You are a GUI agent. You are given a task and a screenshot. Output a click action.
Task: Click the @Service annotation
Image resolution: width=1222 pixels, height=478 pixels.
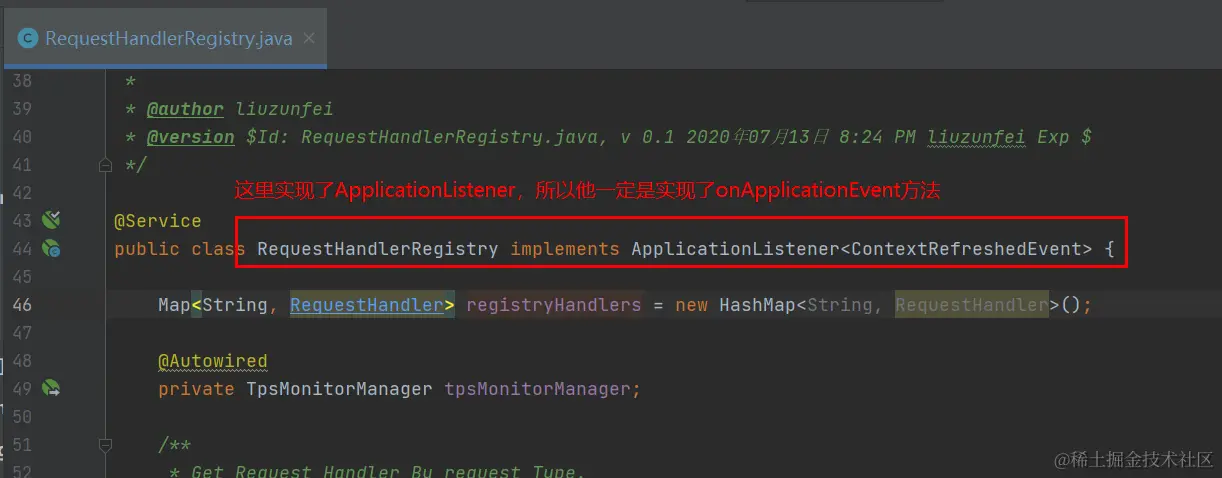point(158,221)
